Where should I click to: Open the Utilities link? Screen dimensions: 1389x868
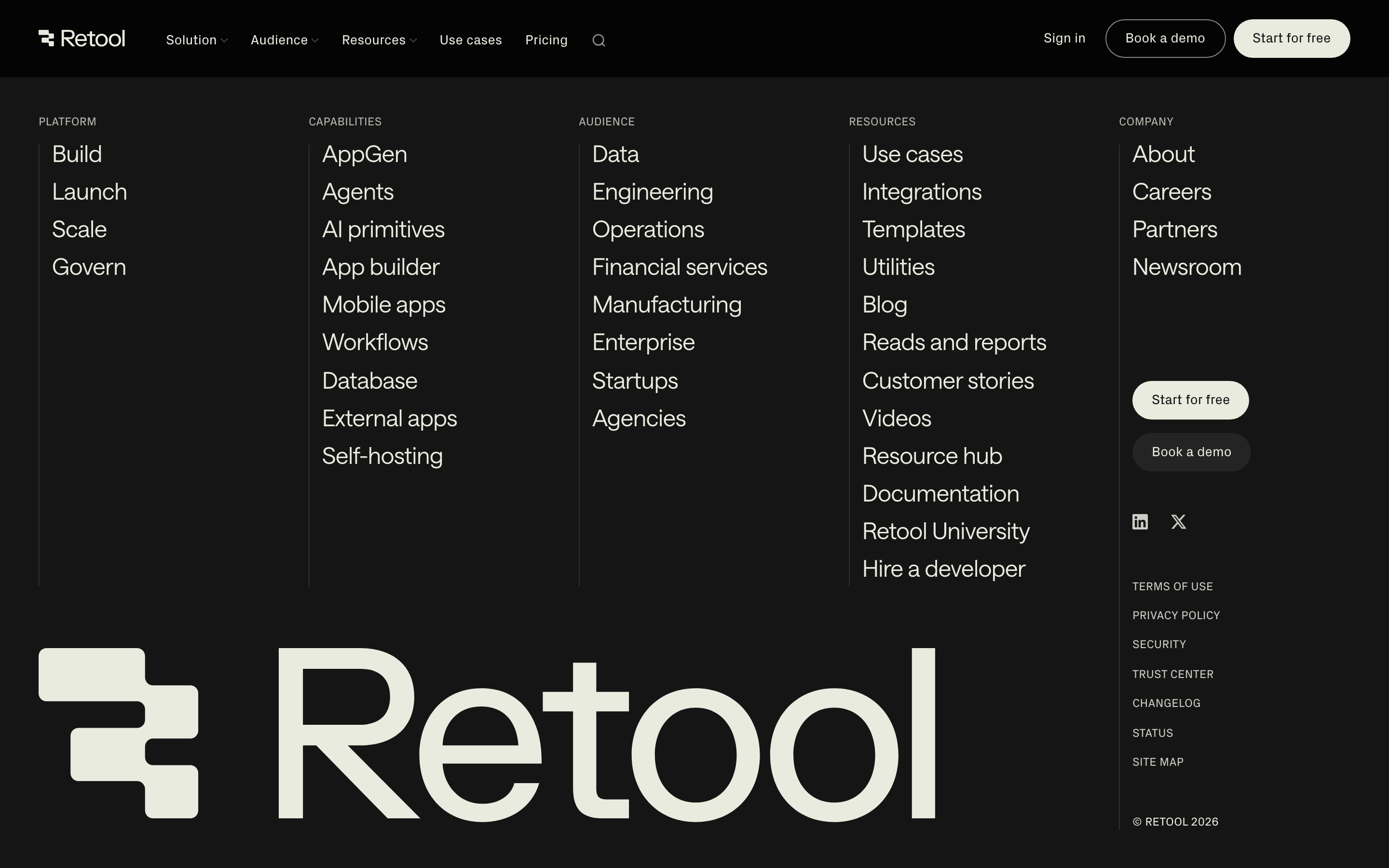click(x=898, y=267)
